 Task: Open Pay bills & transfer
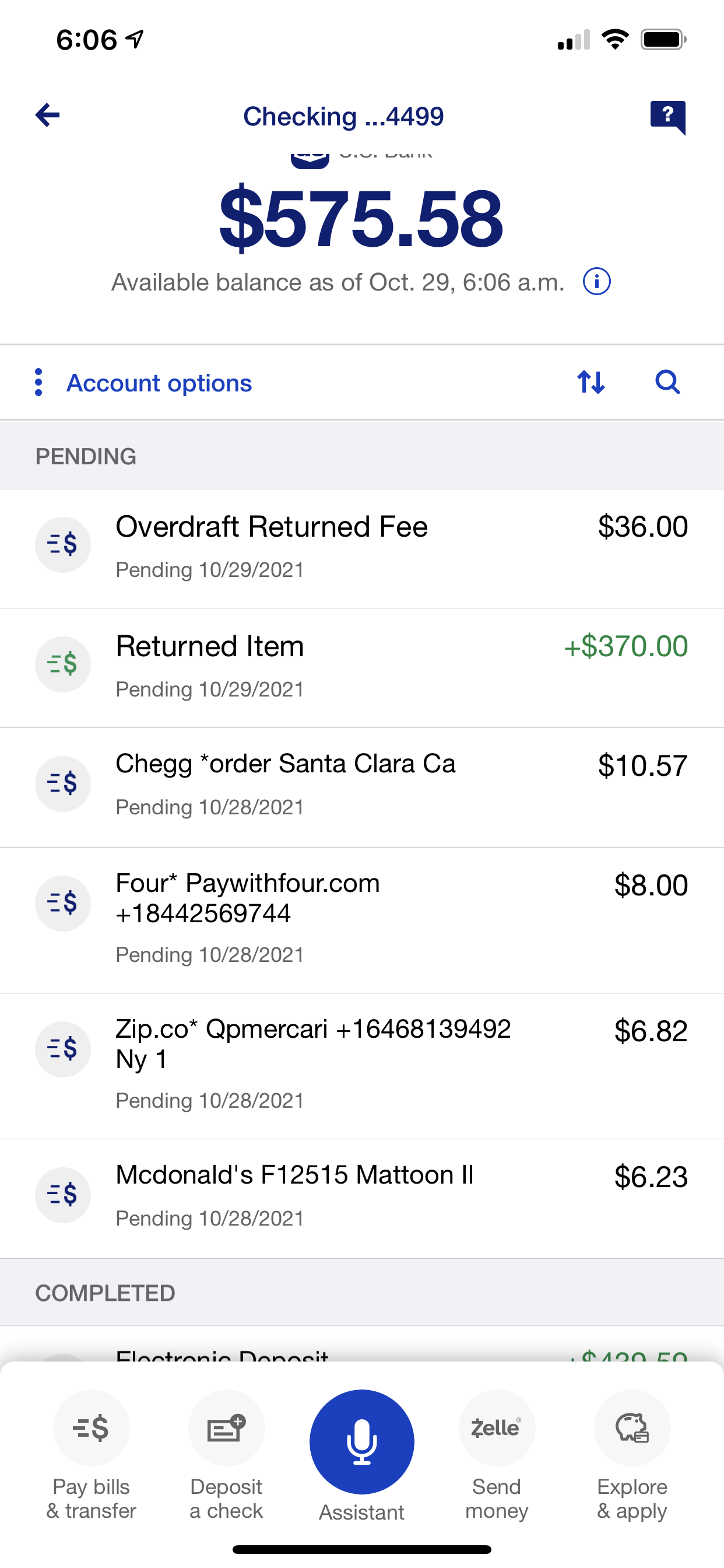(x=92, y=1428)
